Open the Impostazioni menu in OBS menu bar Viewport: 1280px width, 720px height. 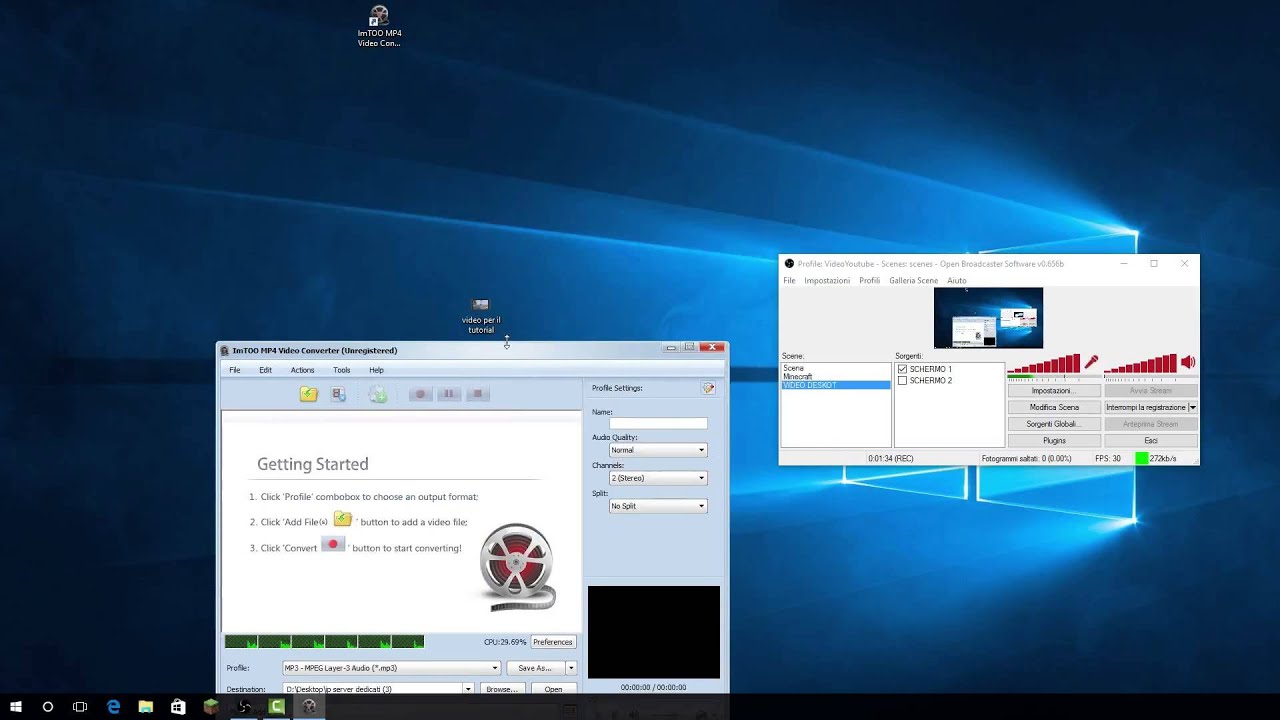827,281
